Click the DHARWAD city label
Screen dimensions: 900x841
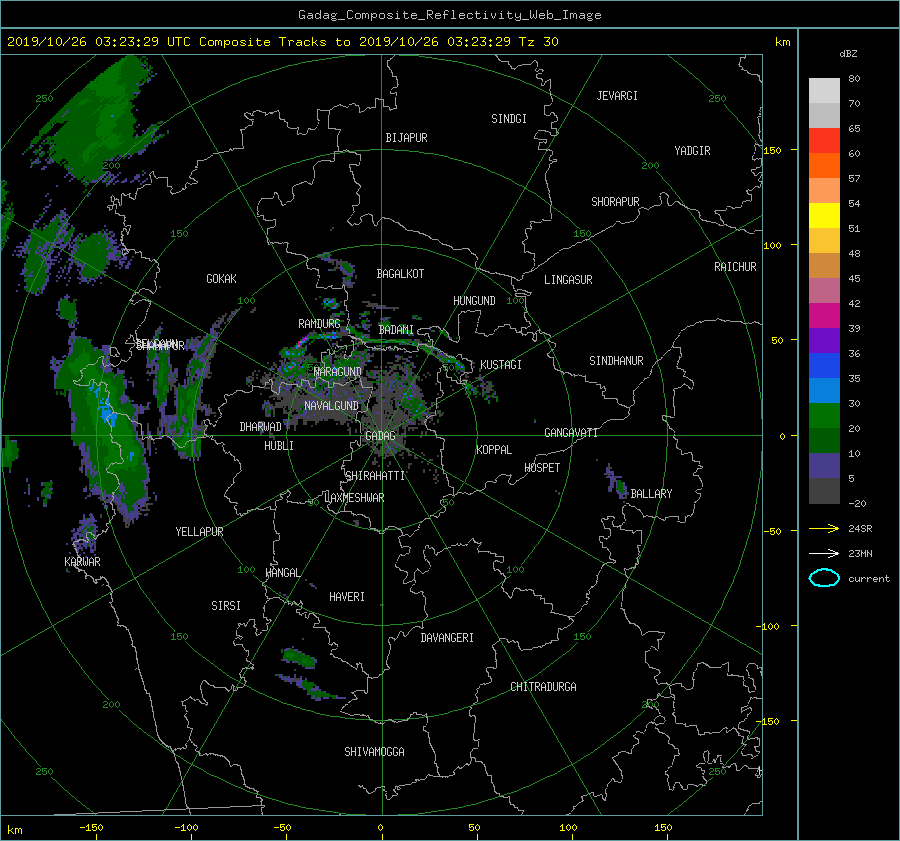click(x=261, y=427)
